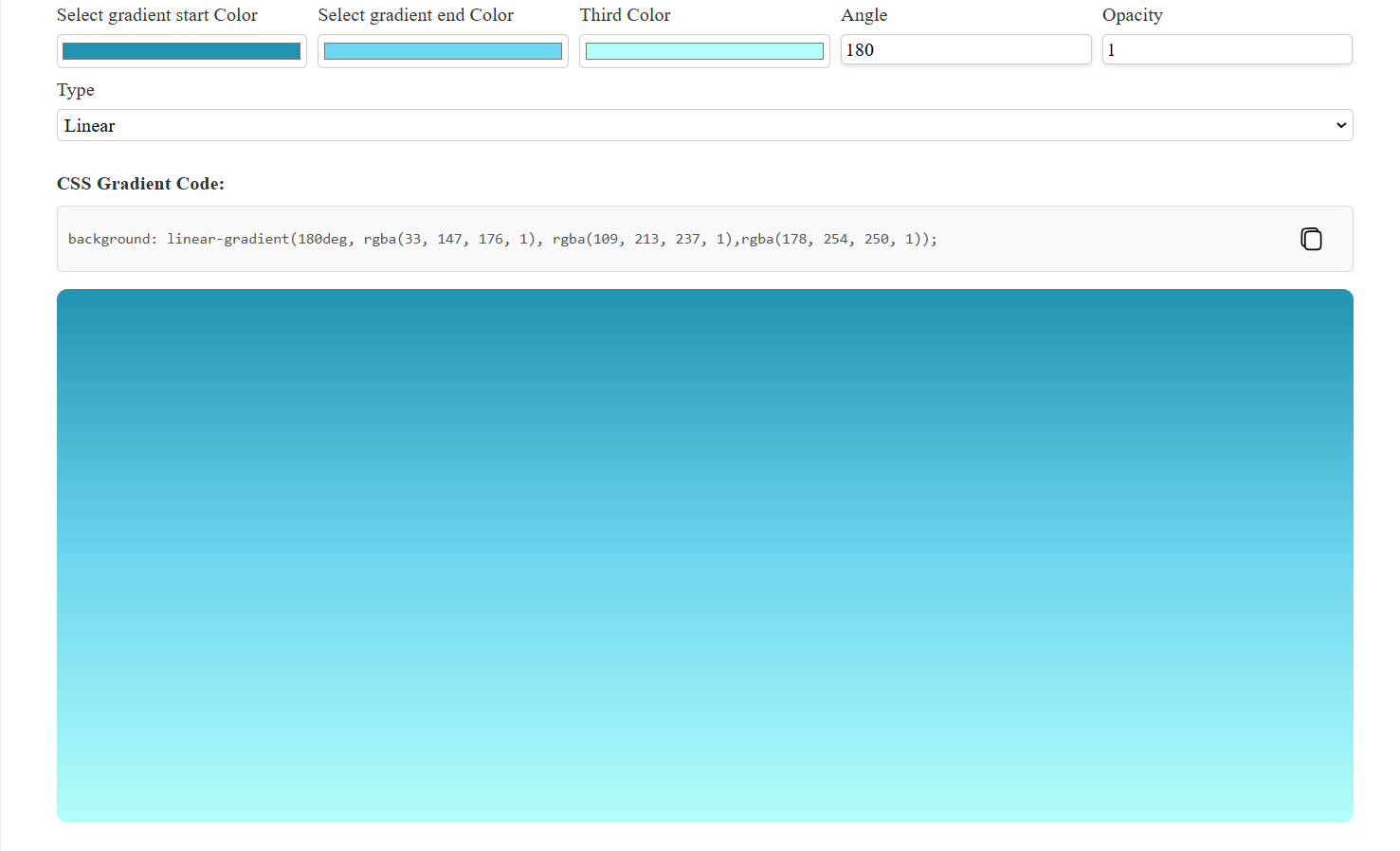Open the gradient end color picker
This screenshot has height=851, width=1400.
[443, 51]
